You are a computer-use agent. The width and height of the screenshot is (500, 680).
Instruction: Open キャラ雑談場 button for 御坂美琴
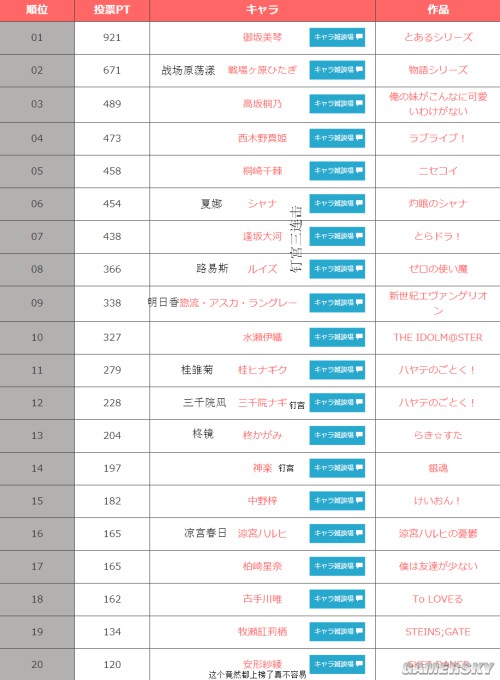click(x=337, y=37)
